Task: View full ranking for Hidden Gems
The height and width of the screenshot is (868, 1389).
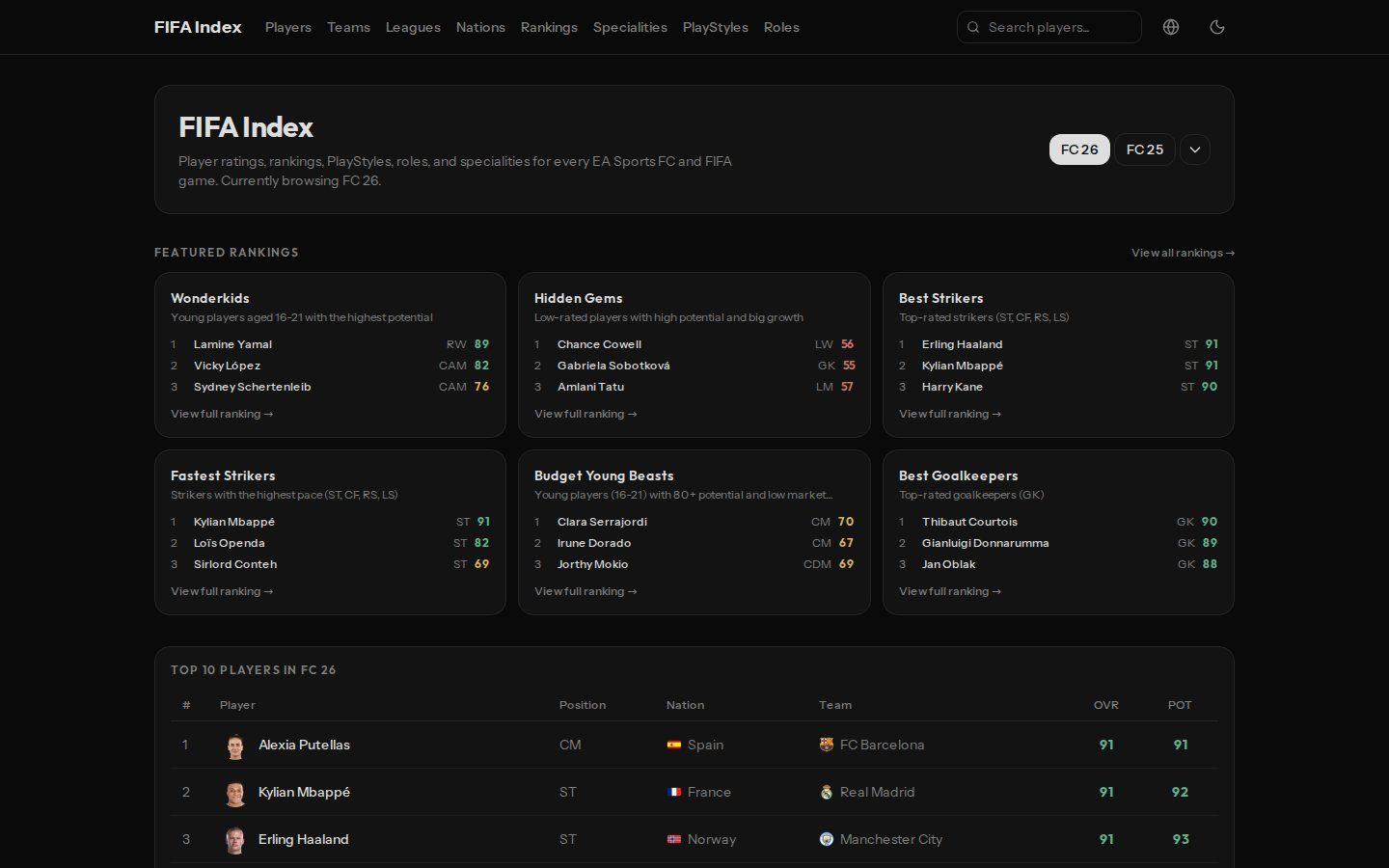Action: pyautogui.click(x=586, y=414)
